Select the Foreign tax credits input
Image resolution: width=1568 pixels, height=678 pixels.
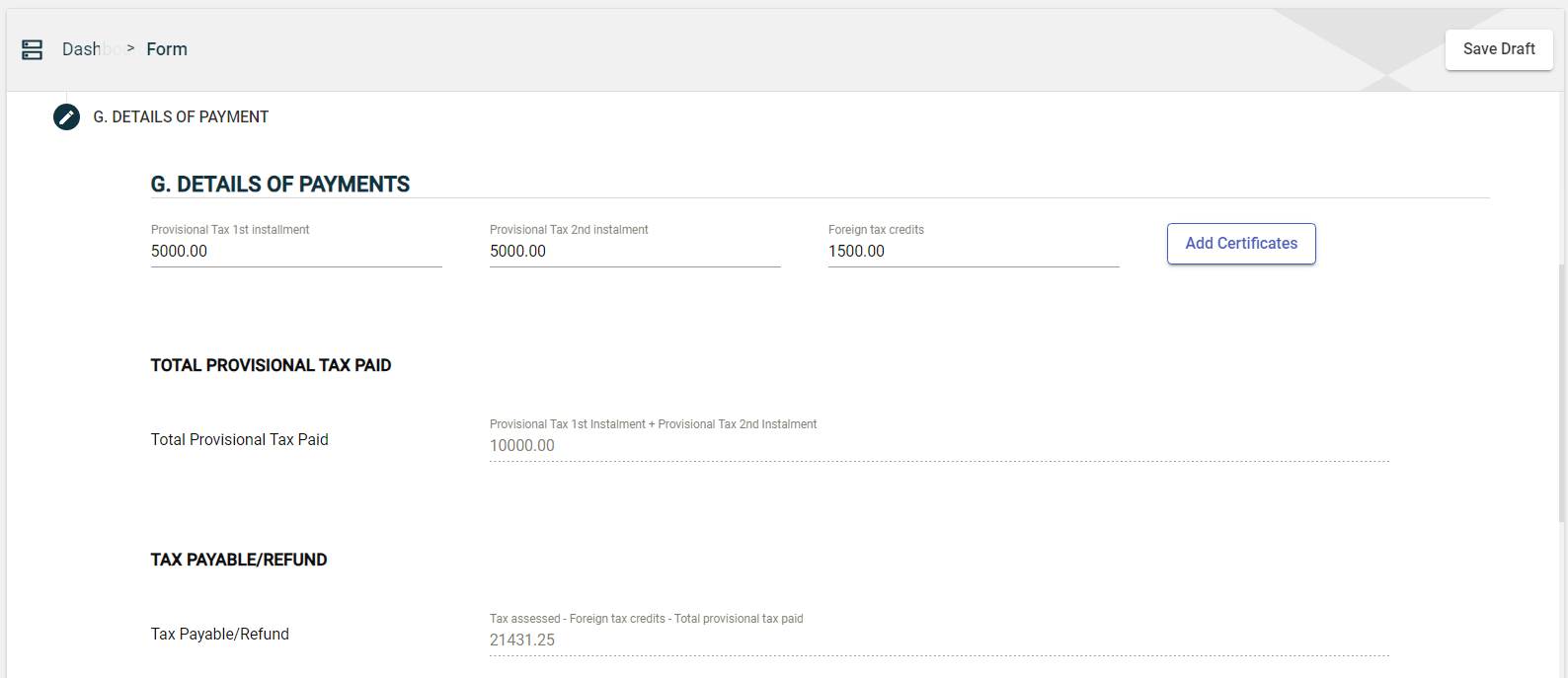coord(973,252)
